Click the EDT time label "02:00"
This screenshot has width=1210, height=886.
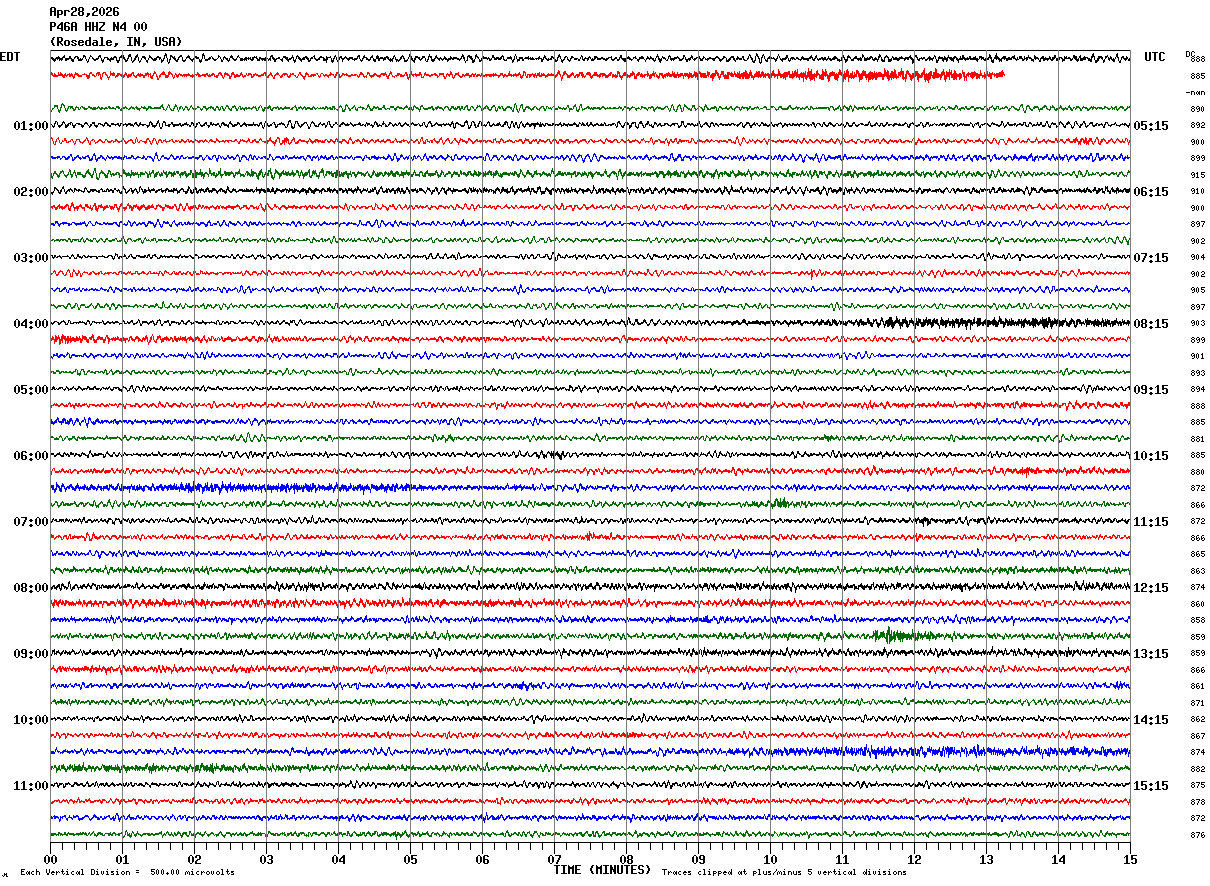click(x=31, y=192)
